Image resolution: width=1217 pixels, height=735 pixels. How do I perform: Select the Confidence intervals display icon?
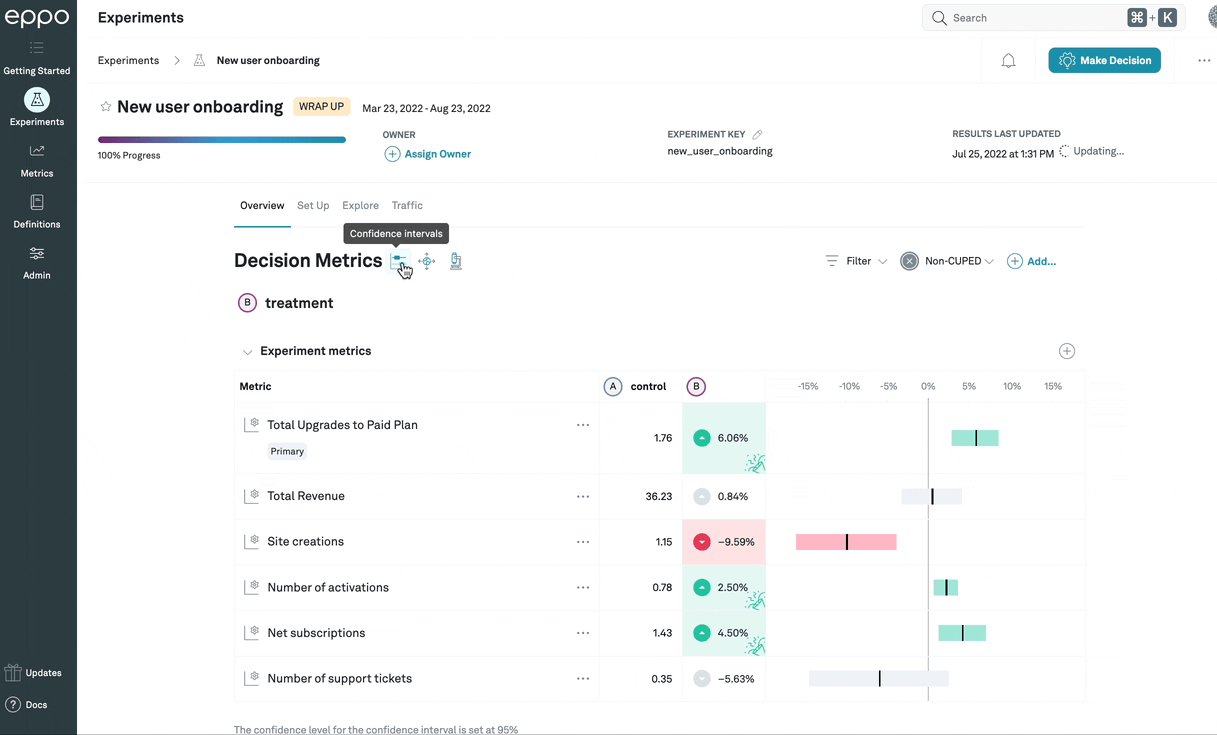[399, 261]
